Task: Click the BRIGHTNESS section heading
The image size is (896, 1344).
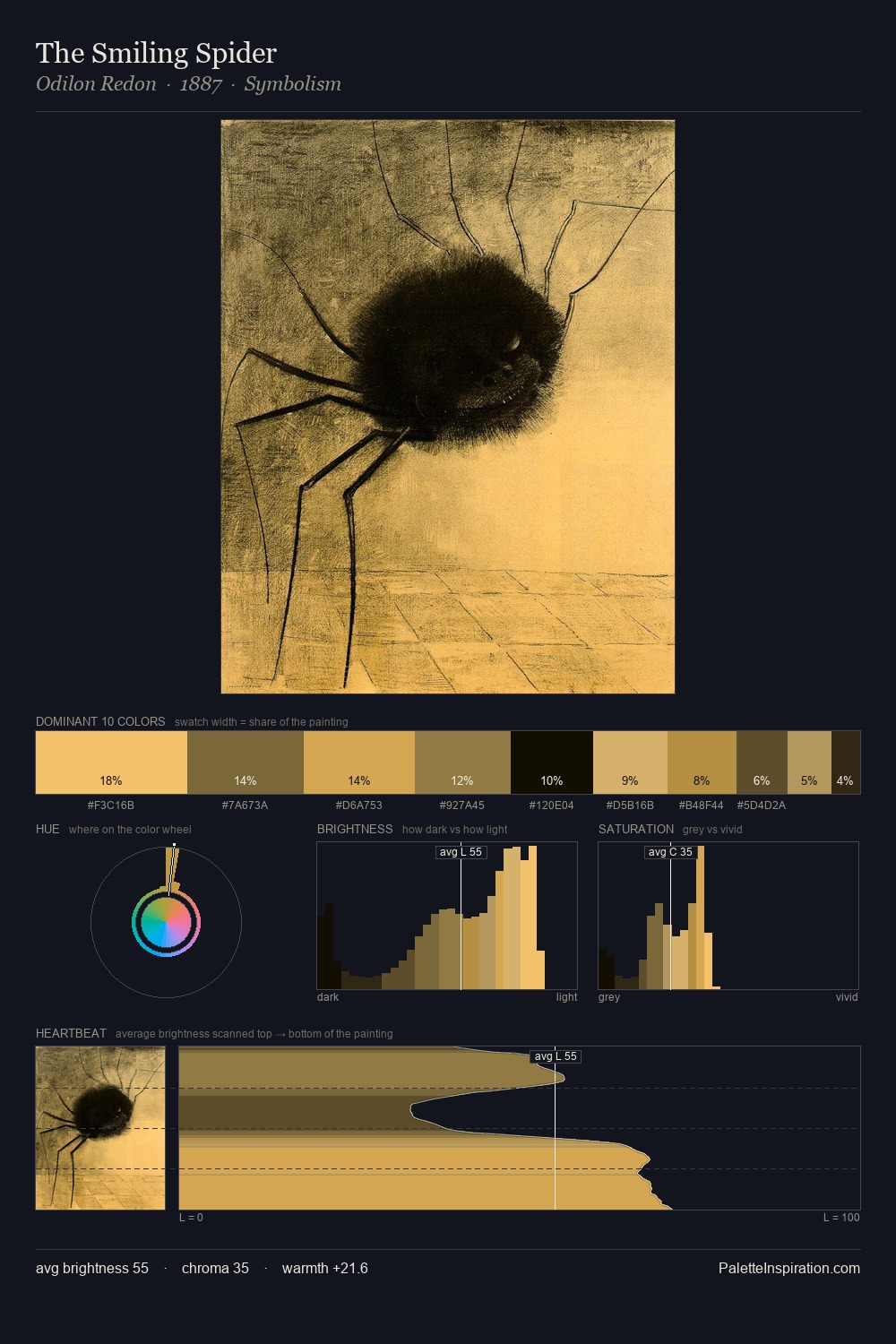Action: point(355,829)
